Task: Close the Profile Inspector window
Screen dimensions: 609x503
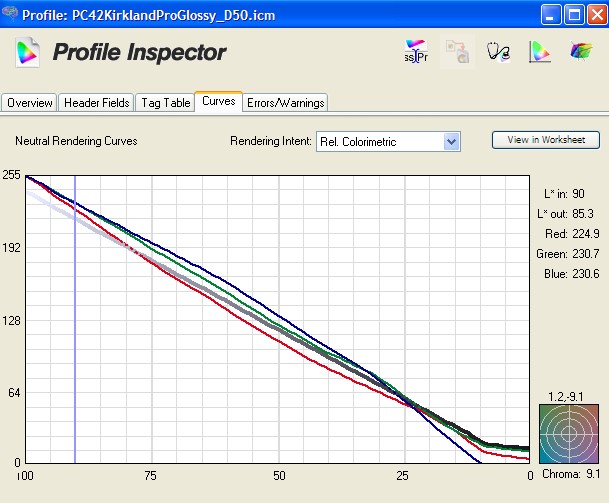Action: click(595, 15)
